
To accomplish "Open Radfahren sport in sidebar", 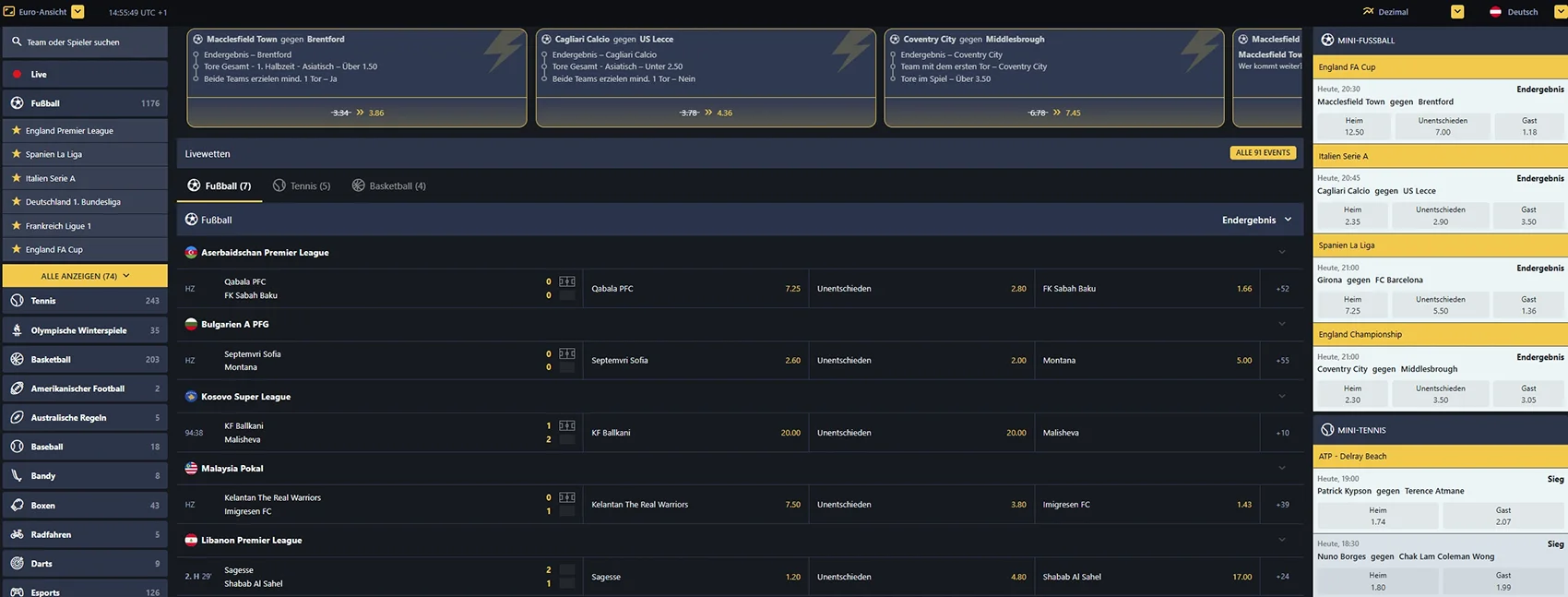I will pos(85,534).
